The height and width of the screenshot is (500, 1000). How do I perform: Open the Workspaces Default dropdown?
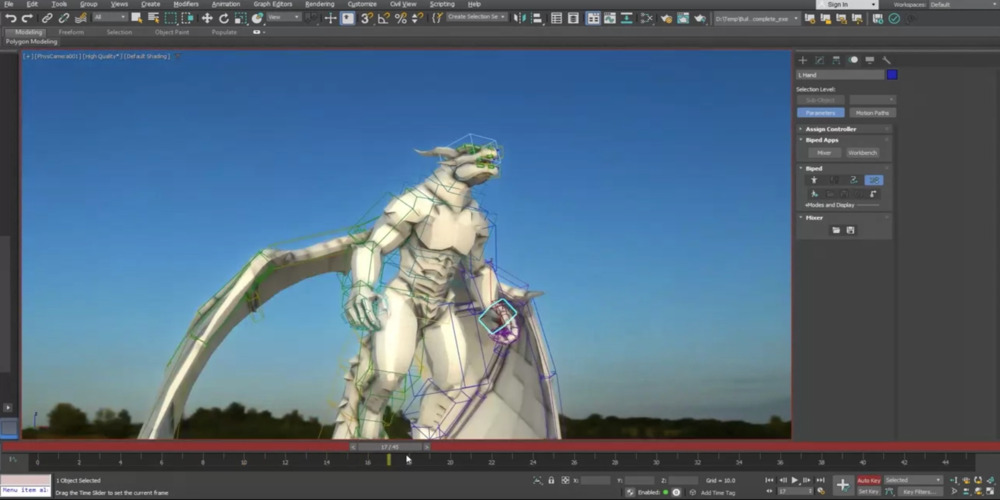pyautogui.click(x=962, y=4)
